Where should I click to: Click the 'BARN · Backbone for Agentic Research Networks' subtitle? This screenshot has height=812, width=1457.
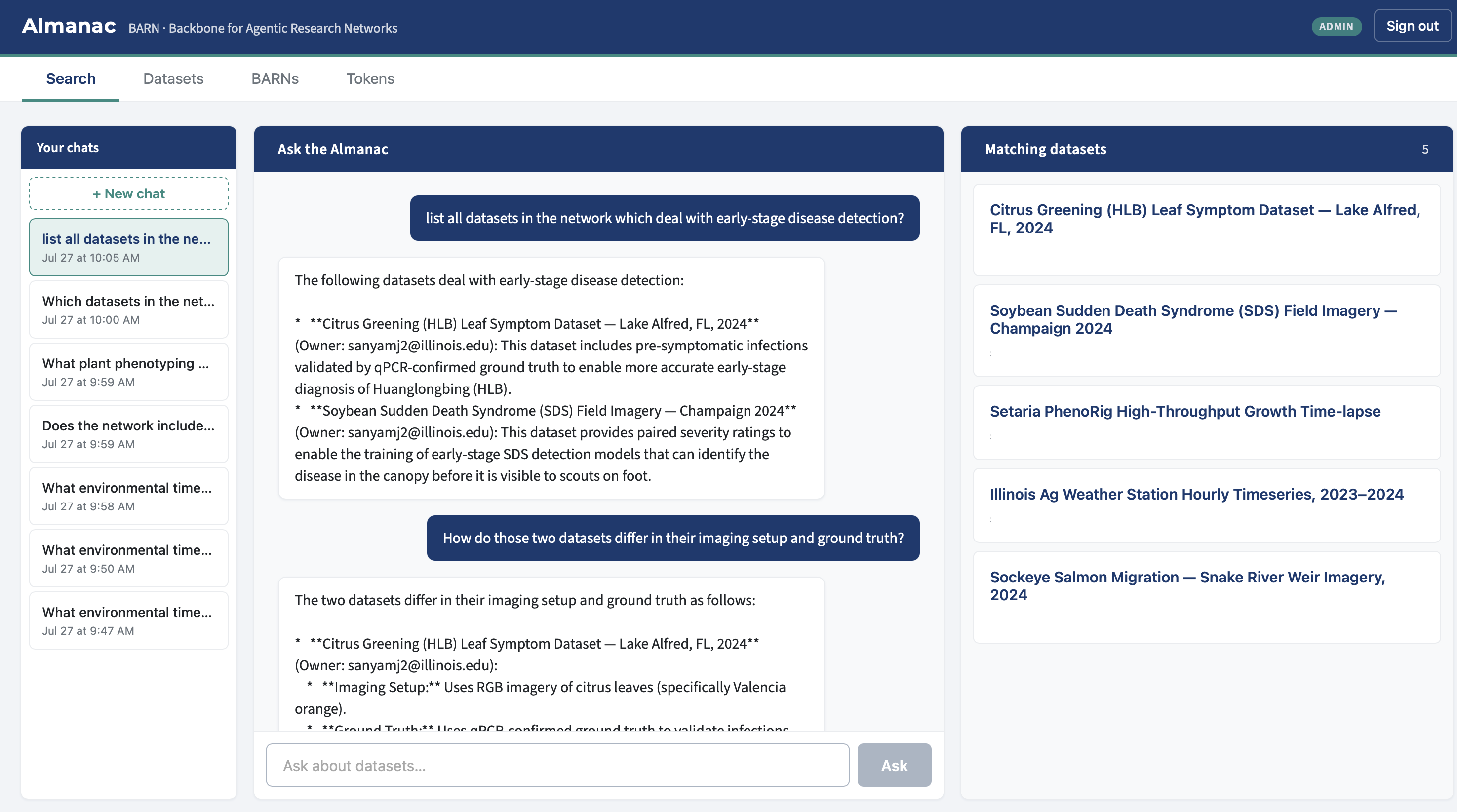(263, 28)
